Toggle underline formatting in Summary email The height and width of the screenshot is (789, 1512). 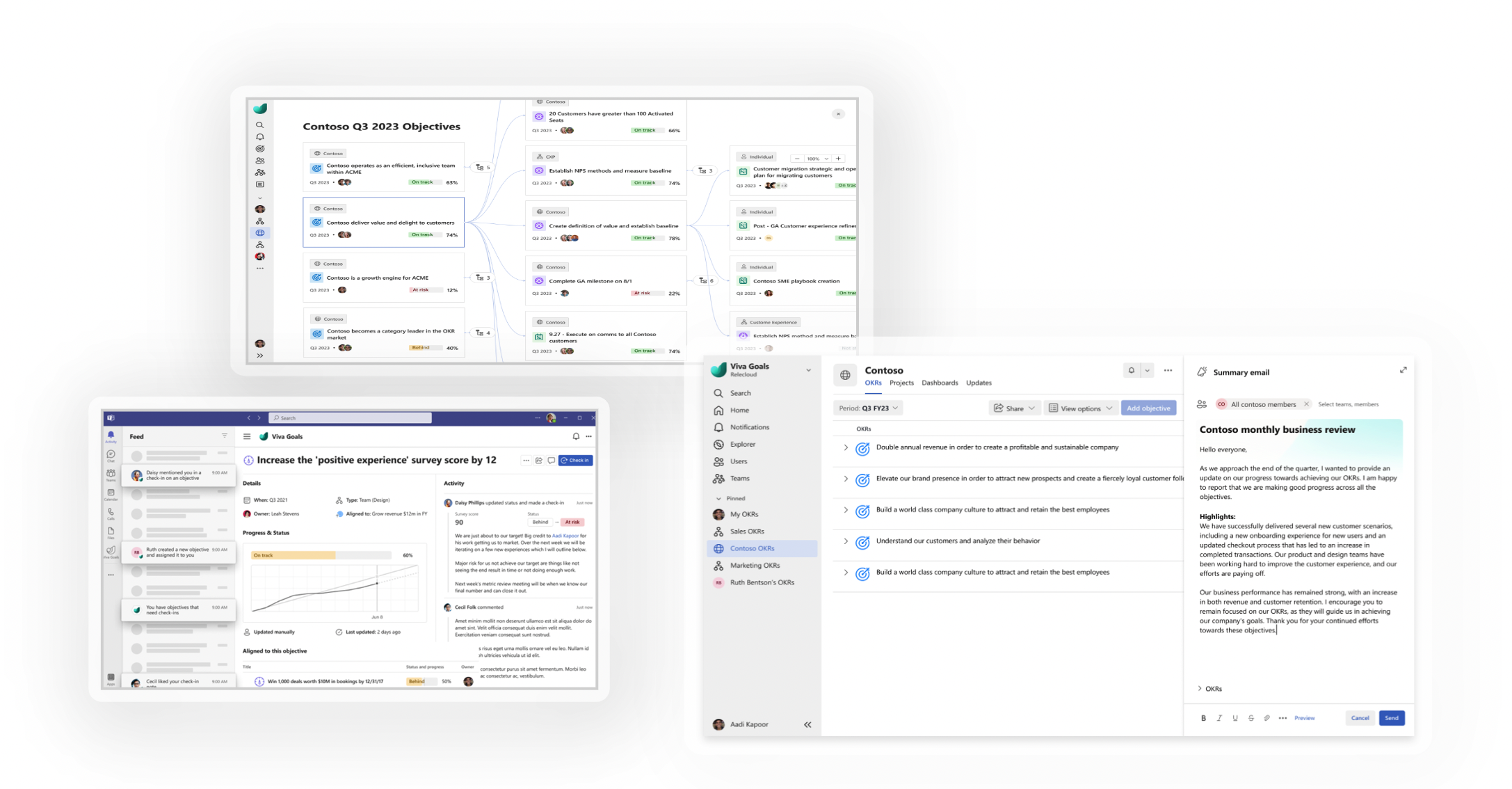click(x=1235, y=718)
